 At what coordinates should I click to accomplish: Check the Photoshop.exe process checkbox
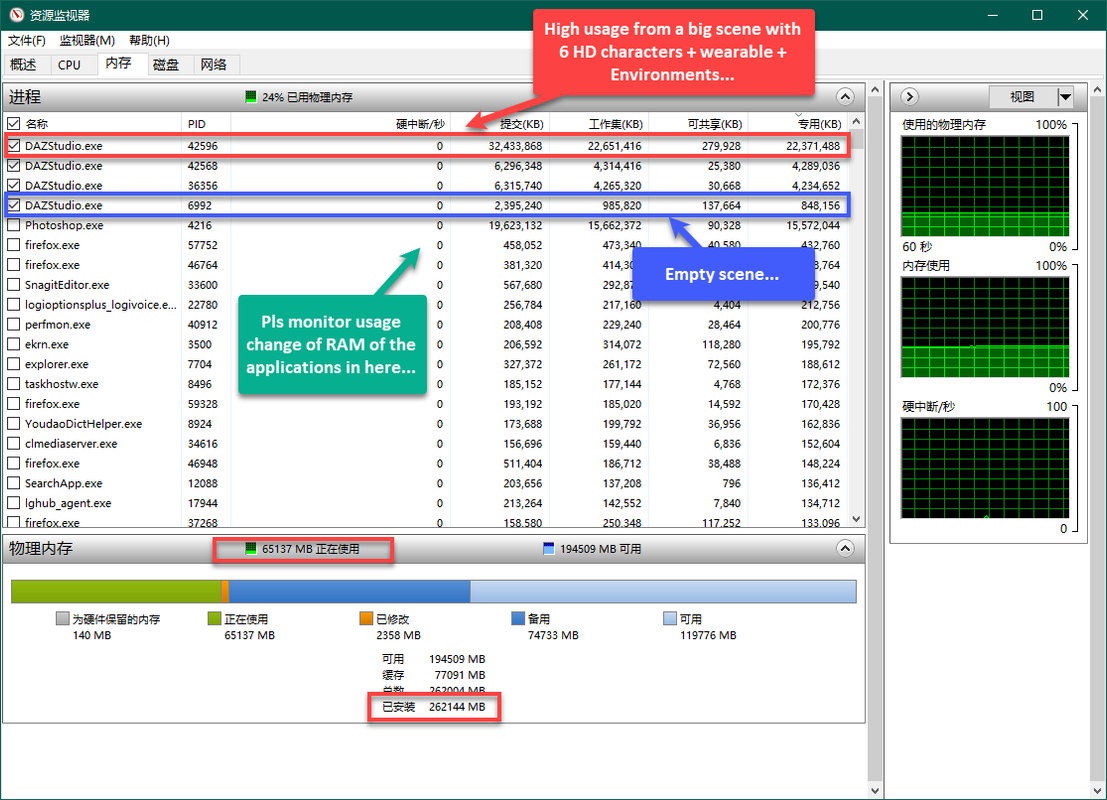(13, 225)
